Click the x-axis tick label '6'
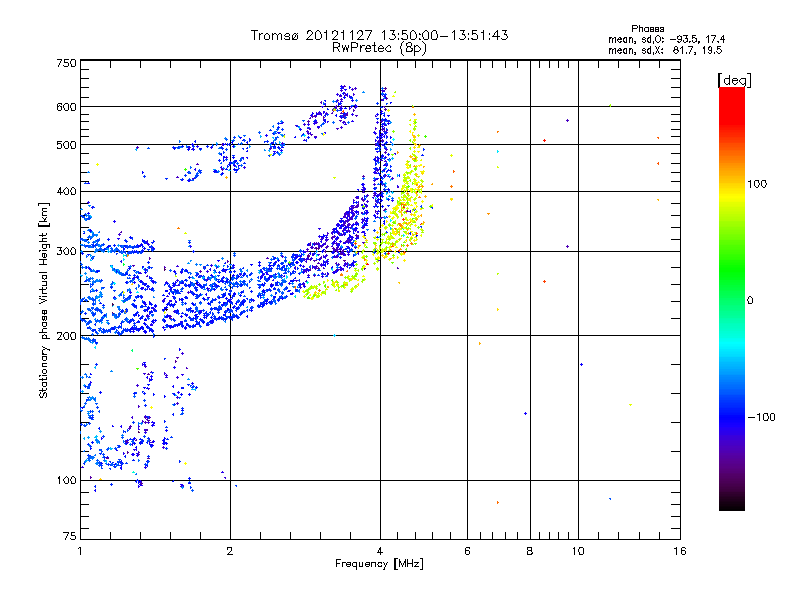800x600 pixels. click(467, 551)
